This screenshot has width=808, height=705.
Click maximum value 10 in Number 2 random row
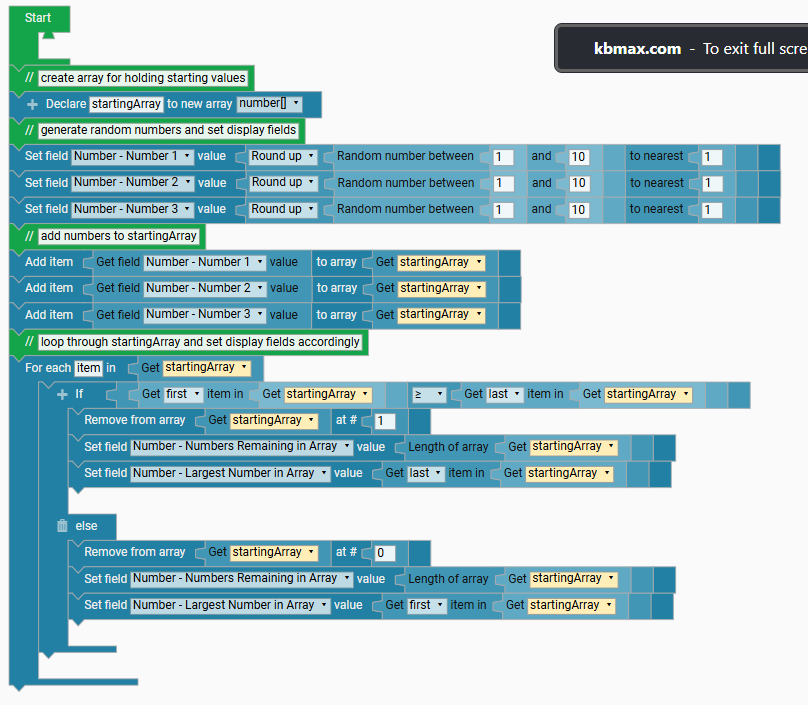coord(579,183)
